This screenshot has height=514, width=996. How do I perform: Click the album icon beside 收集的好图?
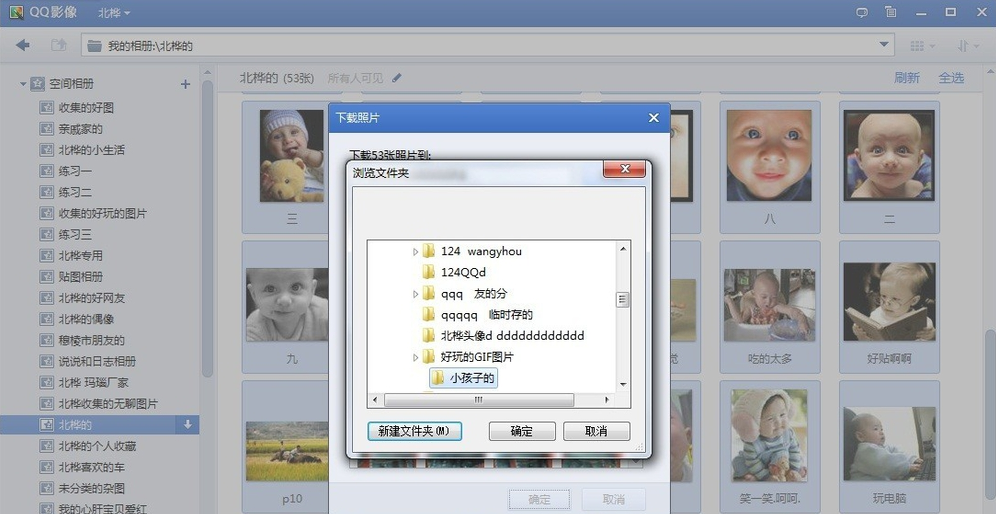pos(46,108)
